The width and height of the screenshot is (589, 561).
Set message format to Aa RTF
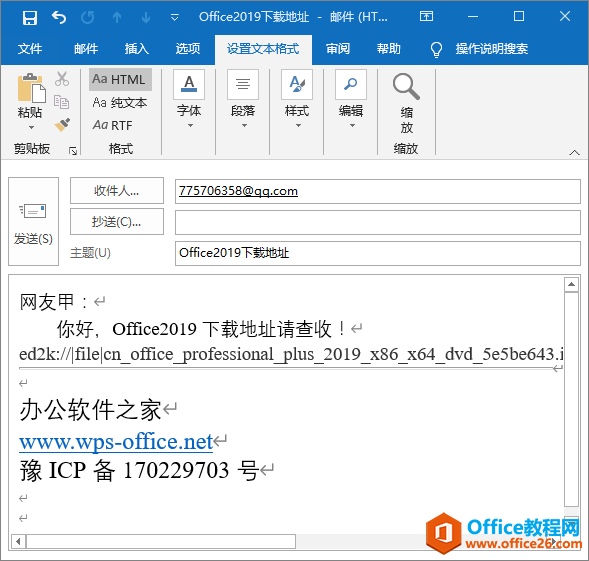click(113, 125)
